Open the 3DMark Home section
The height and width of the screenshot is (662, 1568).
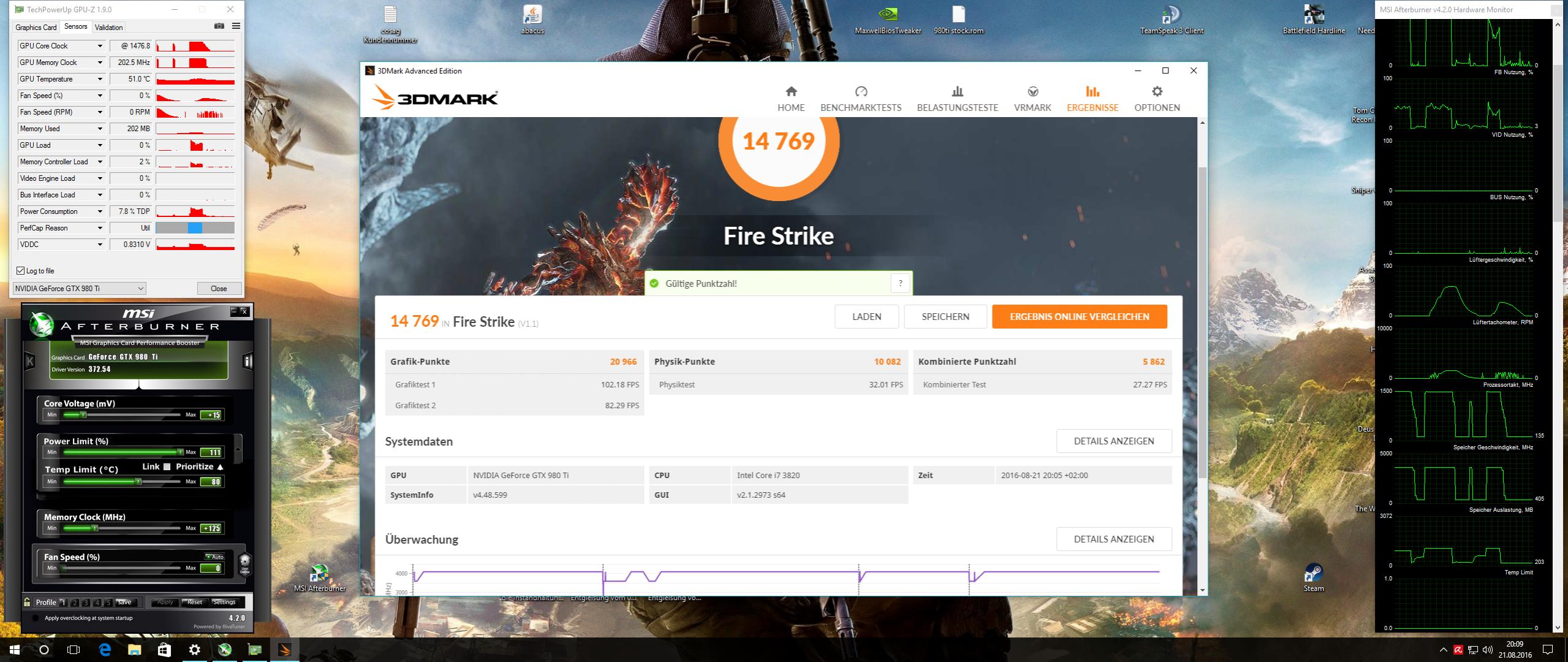click(790, 99)
